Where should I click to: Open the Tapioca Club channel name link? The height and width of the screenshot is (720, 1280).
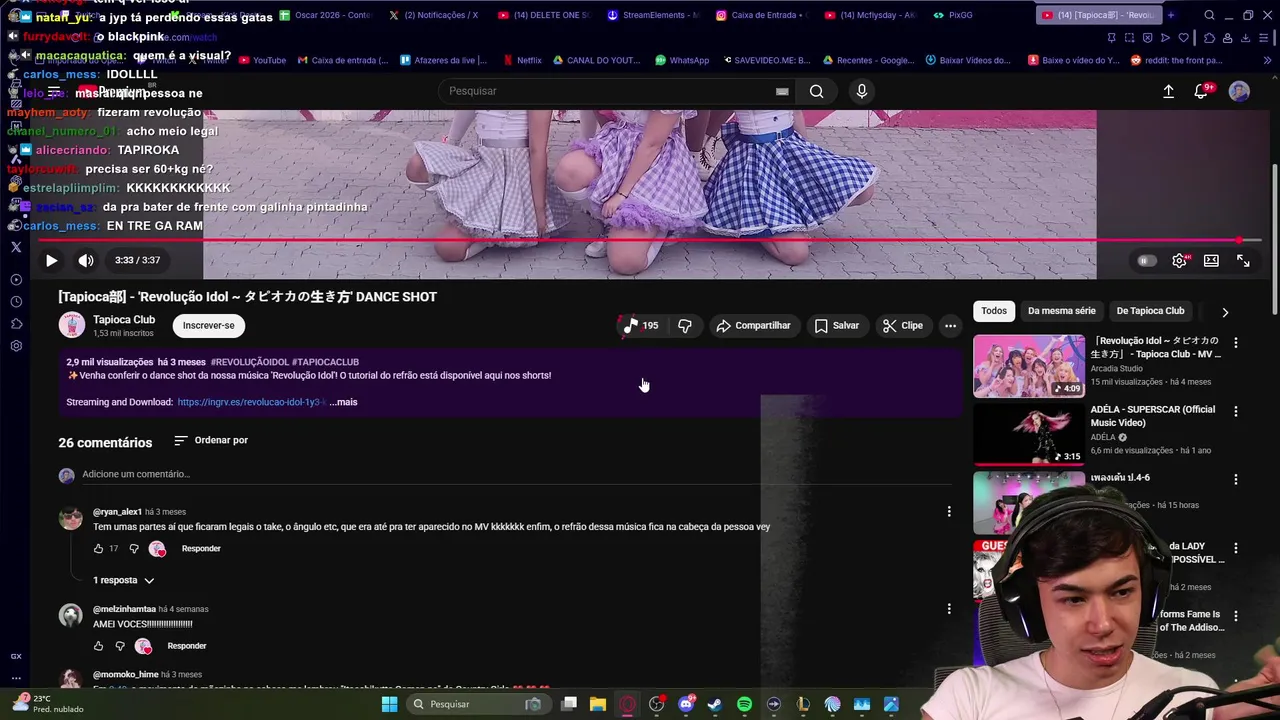click(124, 320)
